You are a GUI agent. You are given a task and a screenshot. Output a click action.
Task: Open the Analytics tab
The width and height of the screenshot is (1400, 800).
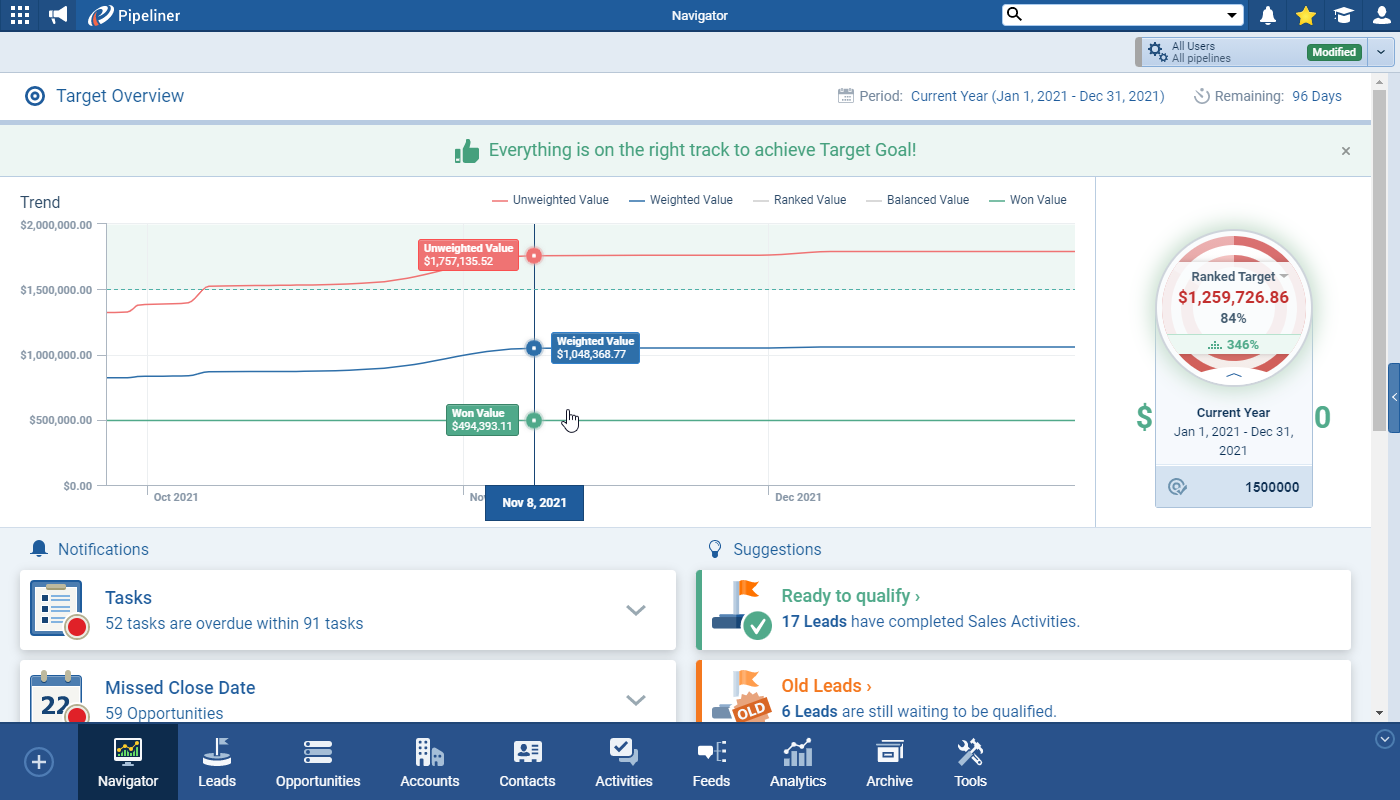click(798, 764)
